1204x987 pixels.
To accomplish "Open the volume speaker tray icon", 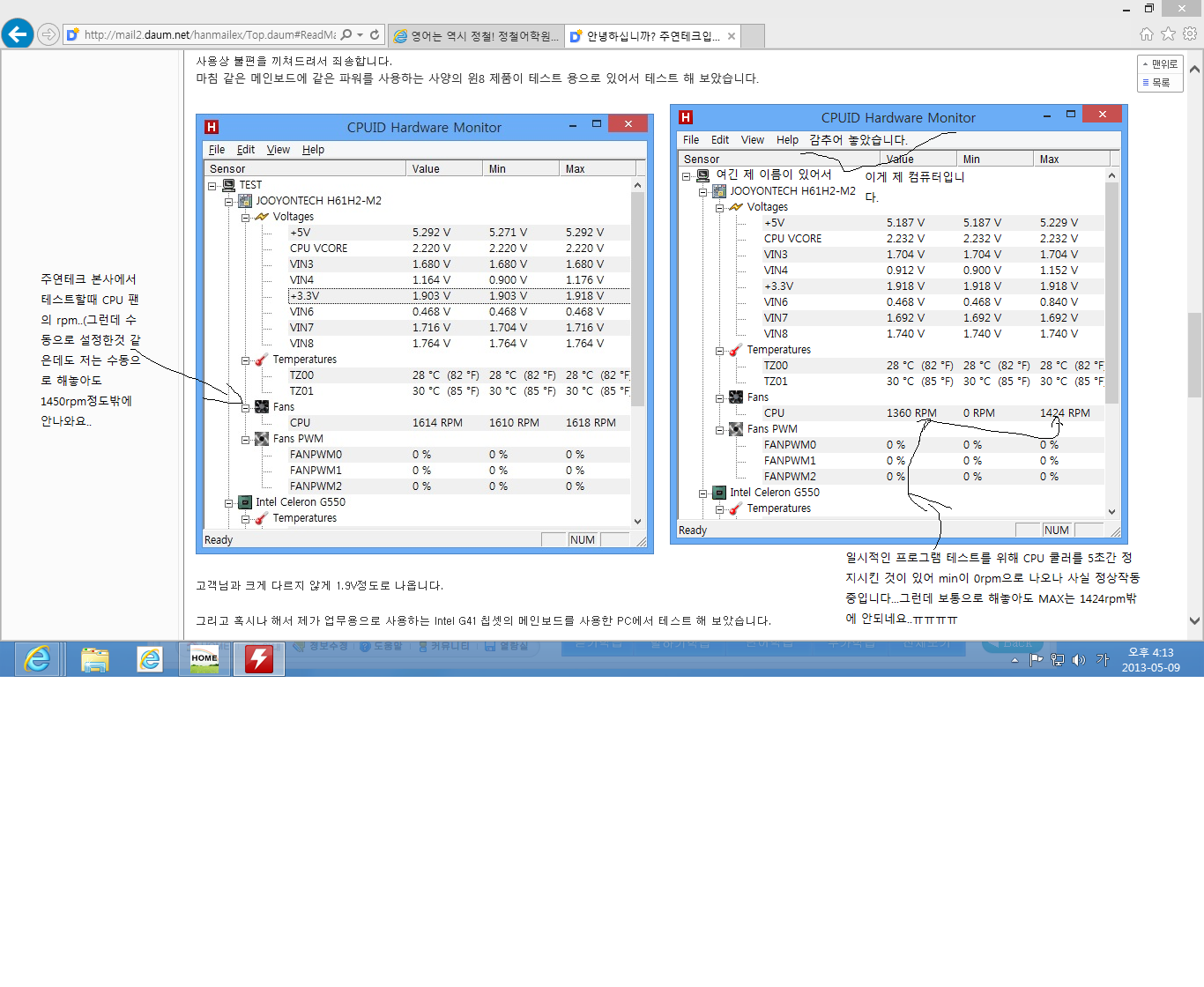I will click(1079, 659).
